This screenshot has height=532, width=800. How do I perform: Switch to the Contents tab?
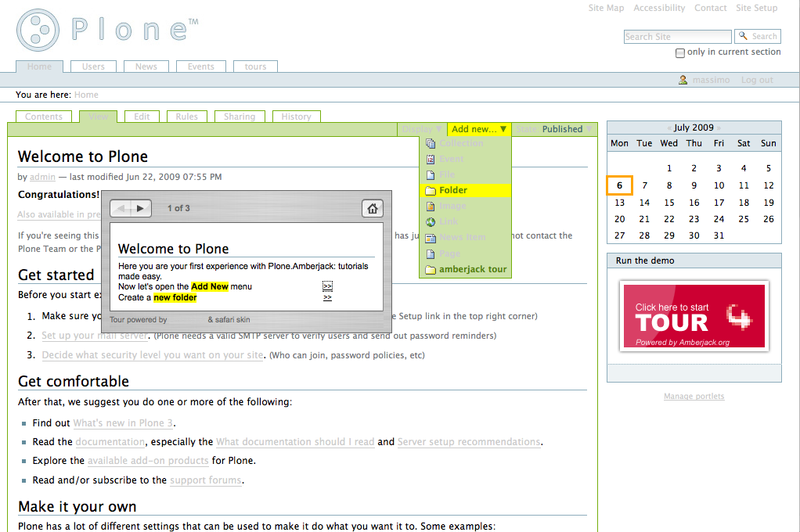tap(44, 117)
